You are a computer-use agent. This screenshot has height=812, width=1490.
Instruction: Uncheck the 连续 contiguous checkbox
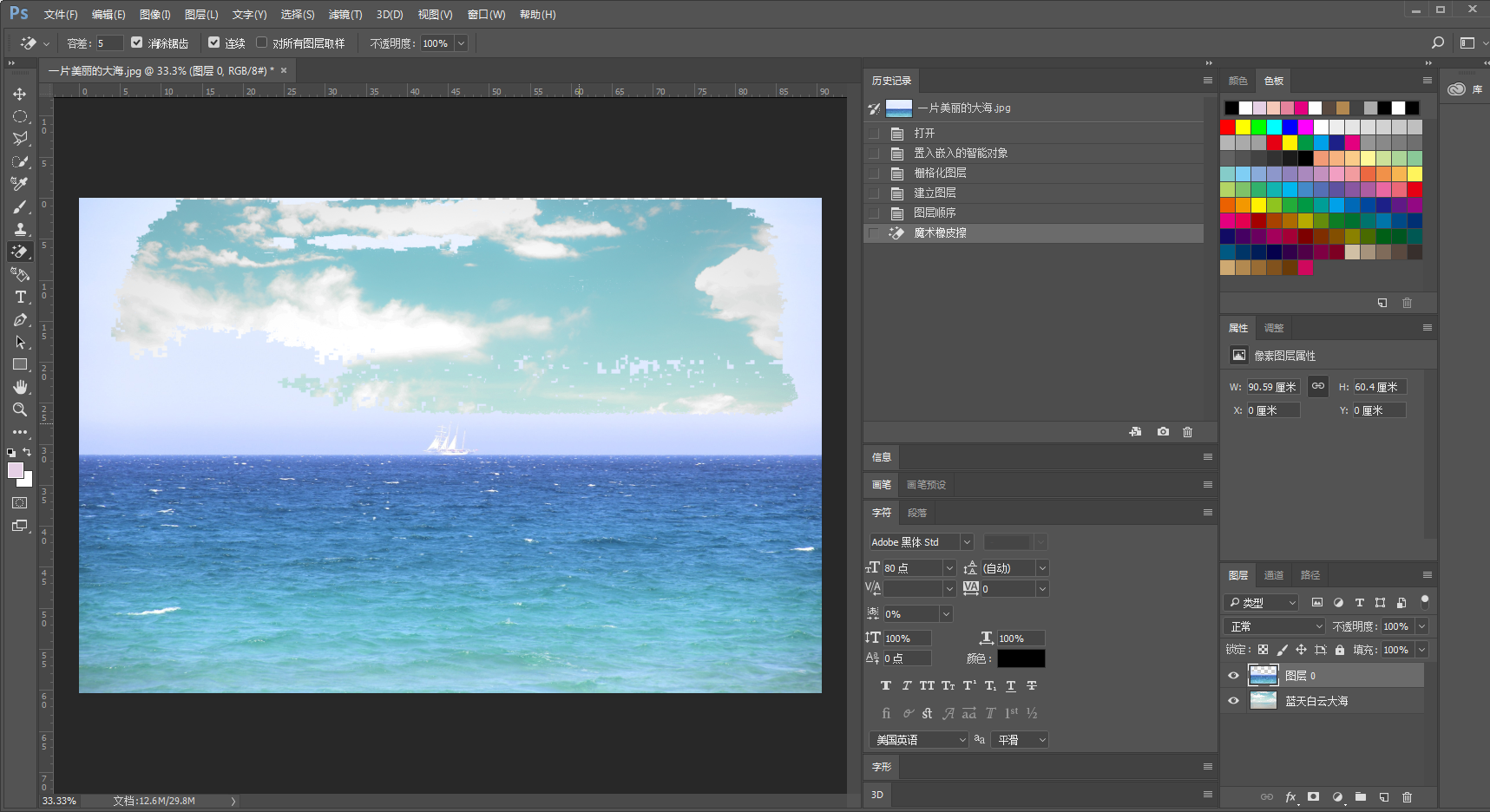click(x=213, y=43)
